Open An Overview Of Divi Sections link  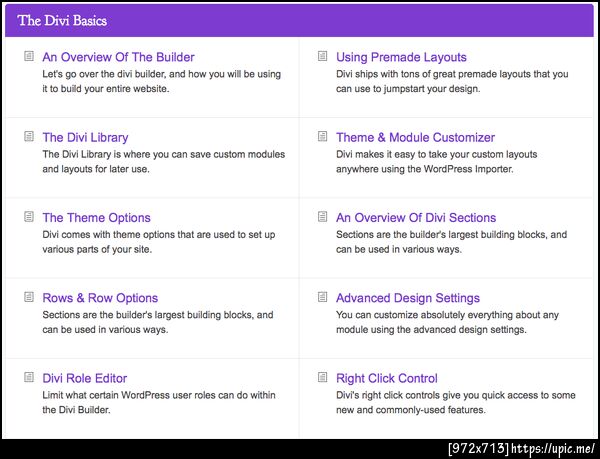416,218
